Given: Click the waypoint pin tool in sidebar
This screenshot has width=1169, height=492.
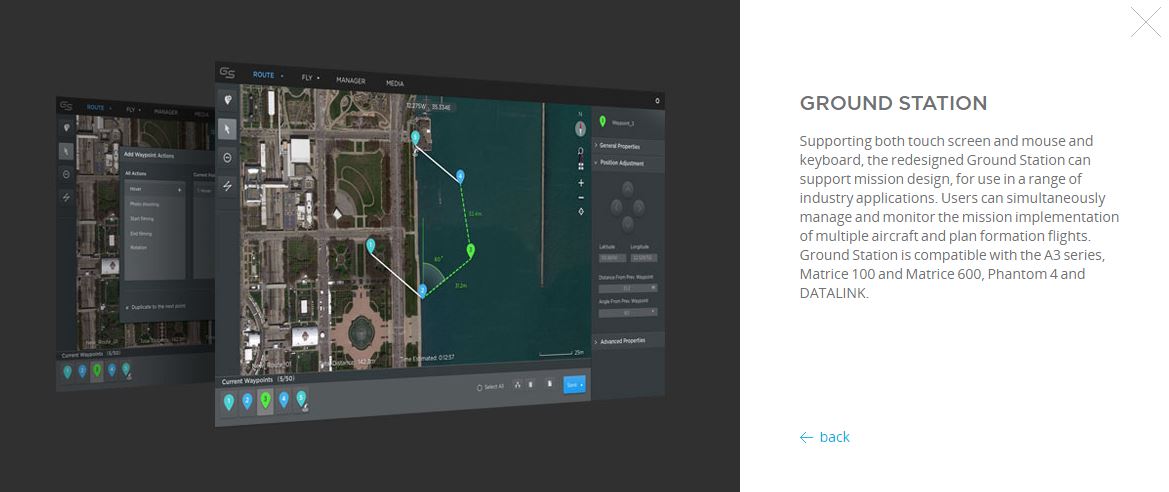Looking at the screenshot, I should click(x=228, y=99).
